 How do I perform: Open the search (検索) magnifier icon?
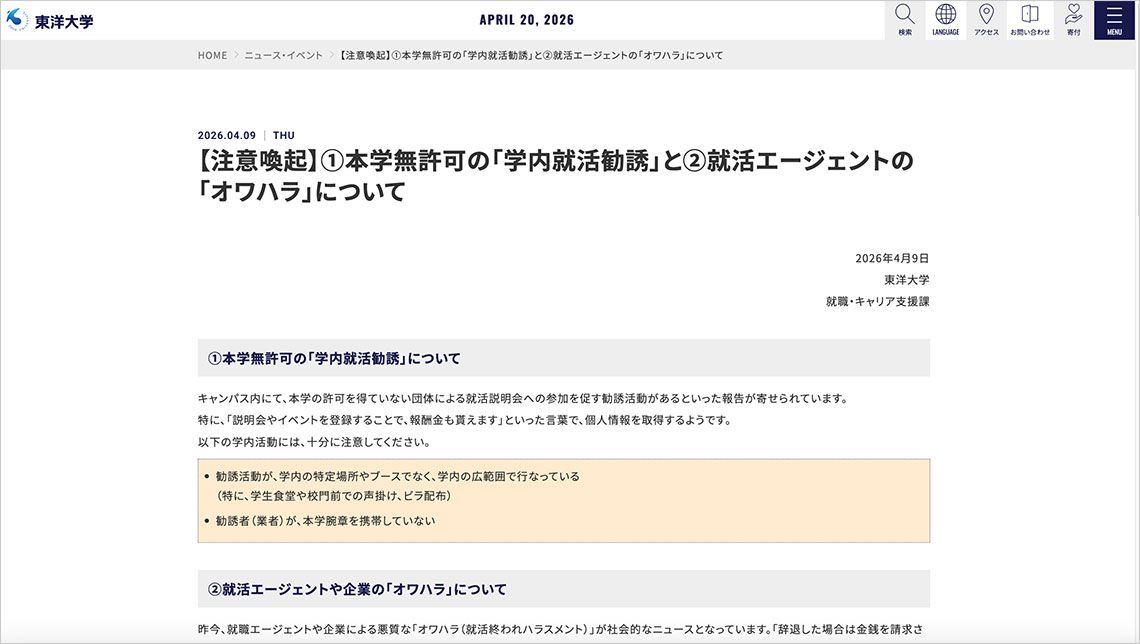pyautogui.click(x=904, y=19)
